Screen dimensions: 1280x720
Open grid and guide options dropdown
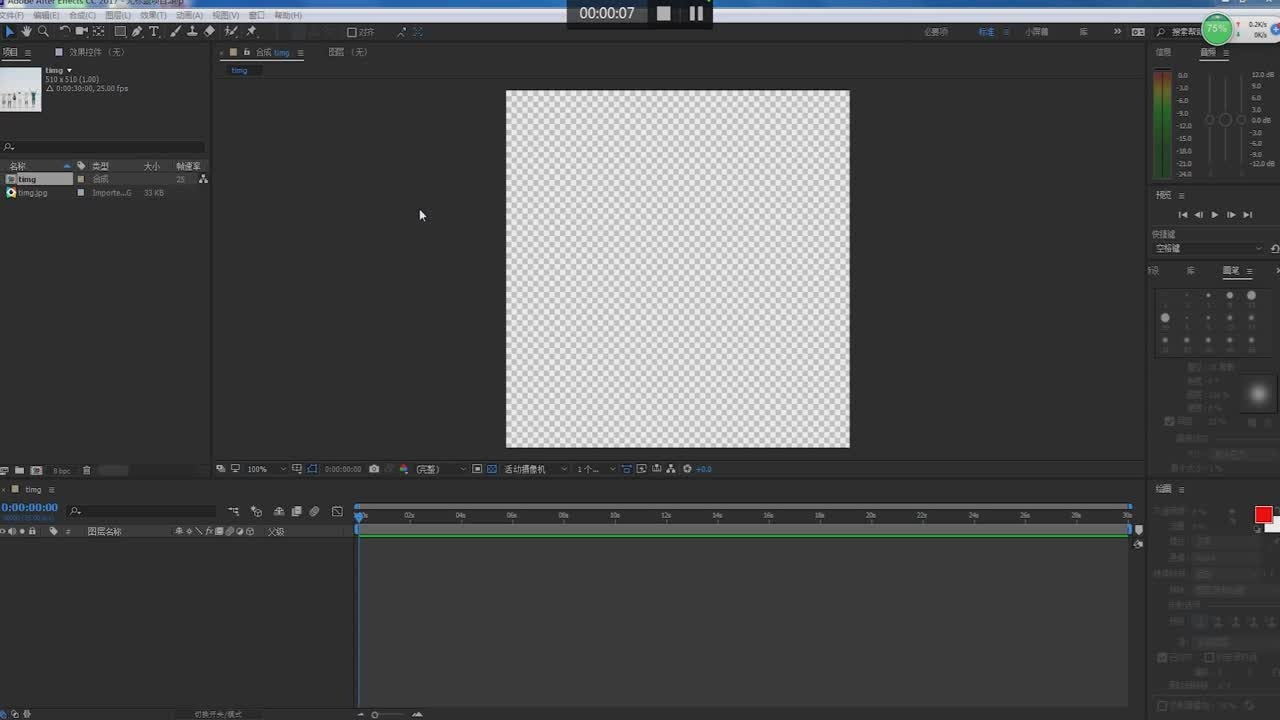click(x=296, y=469)
